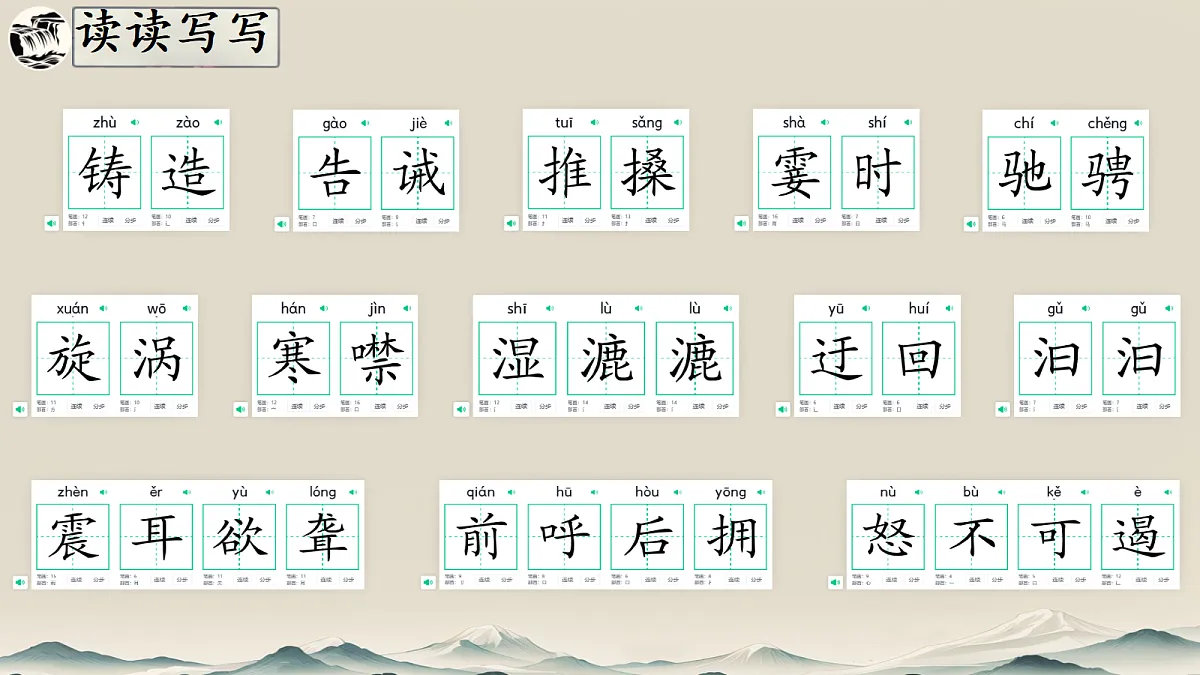This screenshot has width=1200, height=675.
Task: Click 分步 under the character 拥
Action: coord(757,579)
